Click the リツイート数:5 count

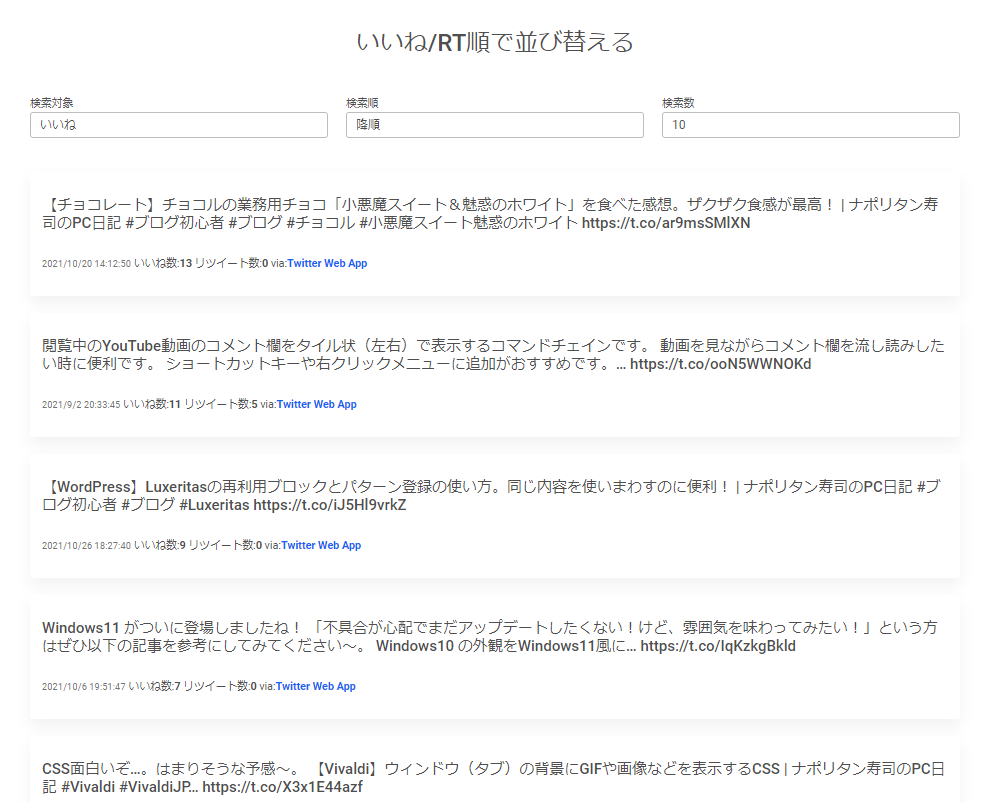[221, 404]
